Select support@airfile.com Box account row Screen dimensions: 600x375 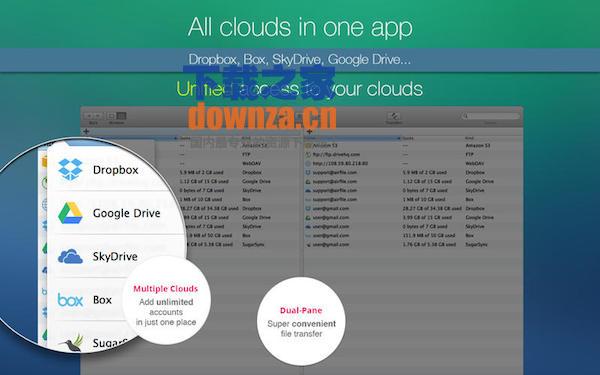(414, 199)
